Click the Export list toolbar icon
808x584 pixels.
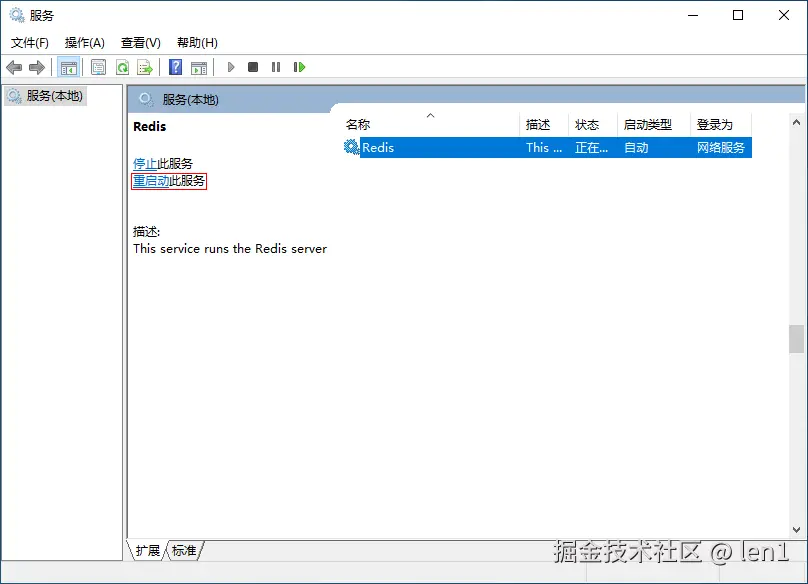[x=145, y=67]
